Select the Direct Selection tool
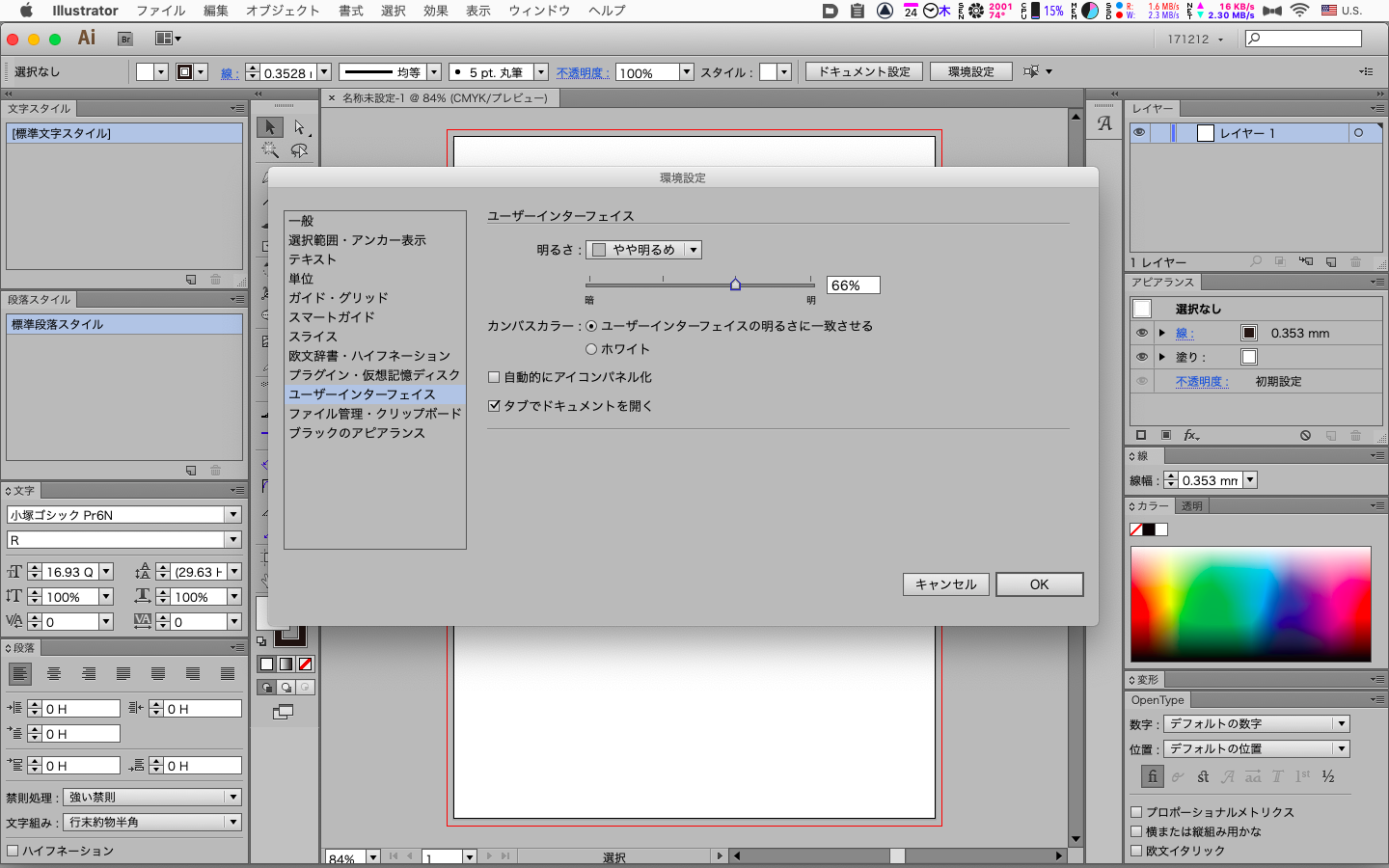The width and height of the screenshot is (1389, 868). pyautogui.click(x=299, y=127)
